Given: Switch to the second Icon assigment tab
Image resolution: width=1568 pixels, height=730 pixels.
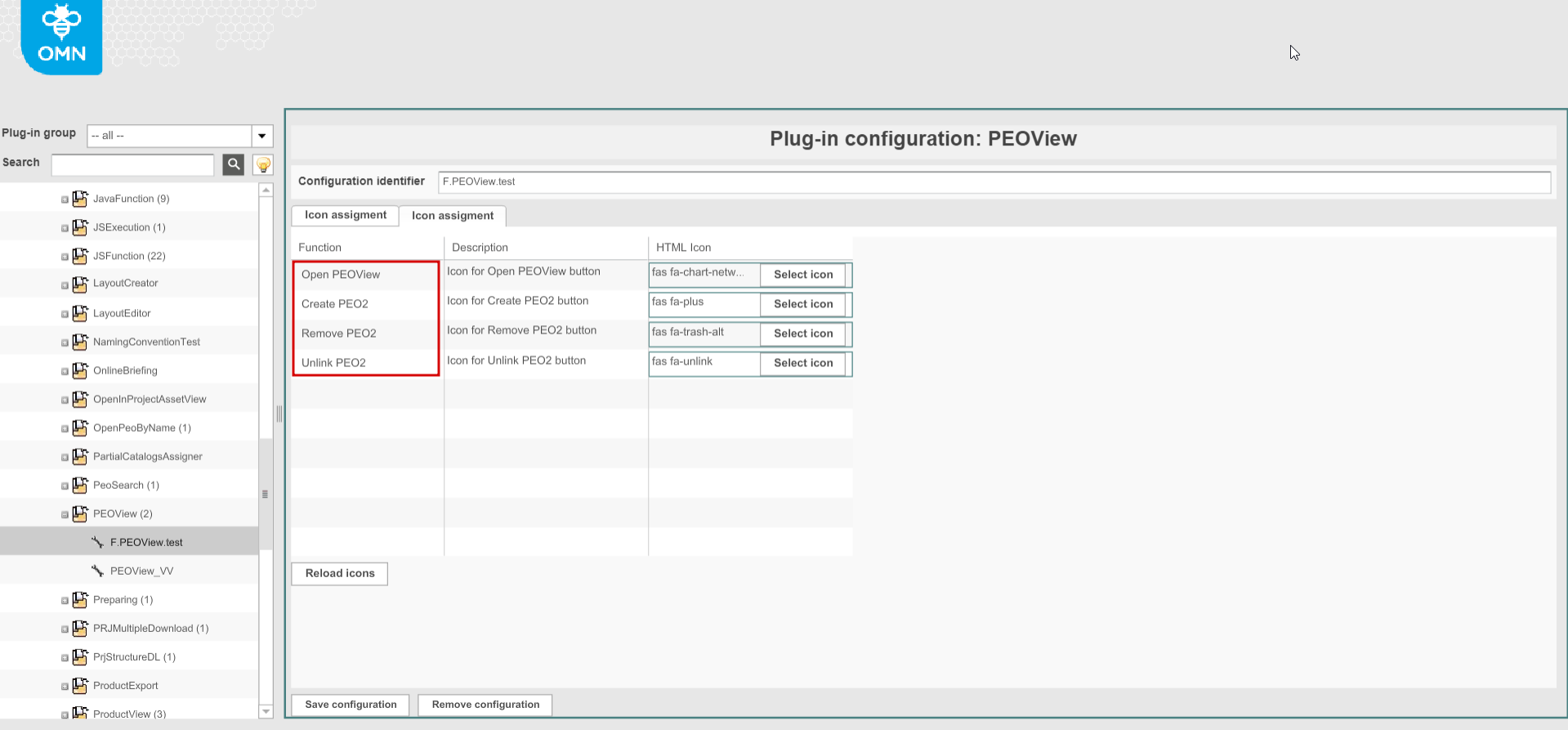Looking at the screenshot, I should [452, 216].
